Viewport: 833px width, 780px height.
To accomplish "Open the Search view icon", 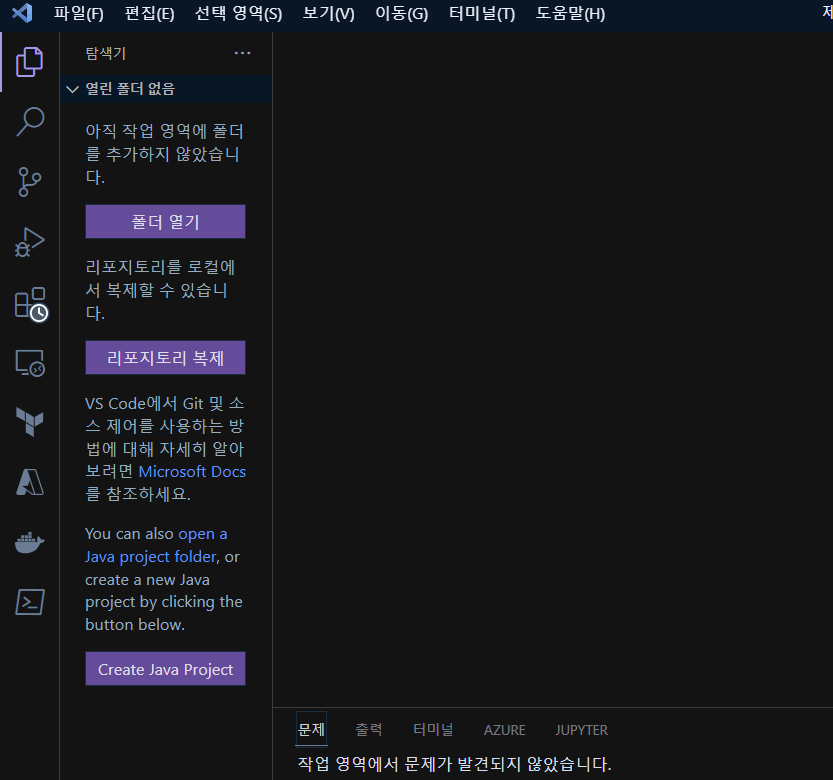I will coord(30,122).
